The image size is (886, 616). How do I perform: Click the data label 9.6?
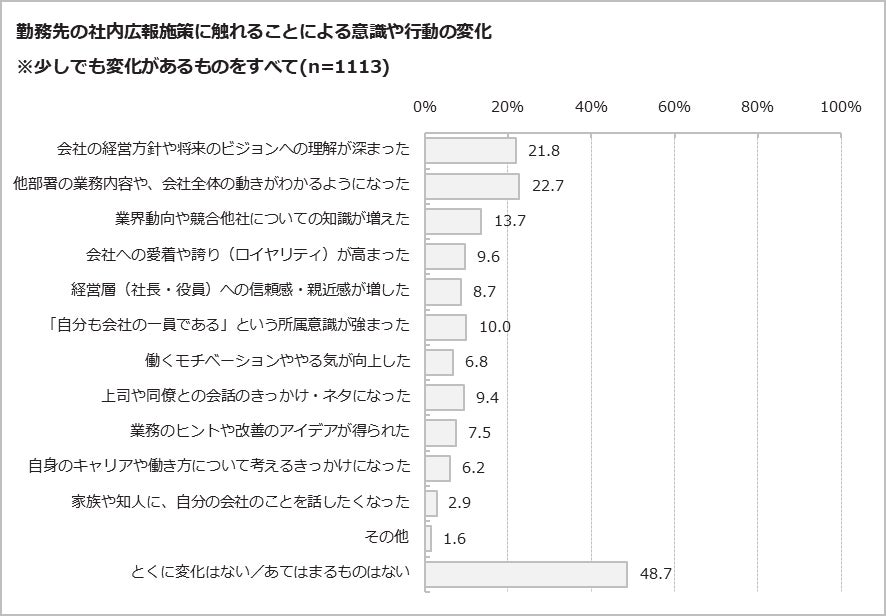[488, 256]
